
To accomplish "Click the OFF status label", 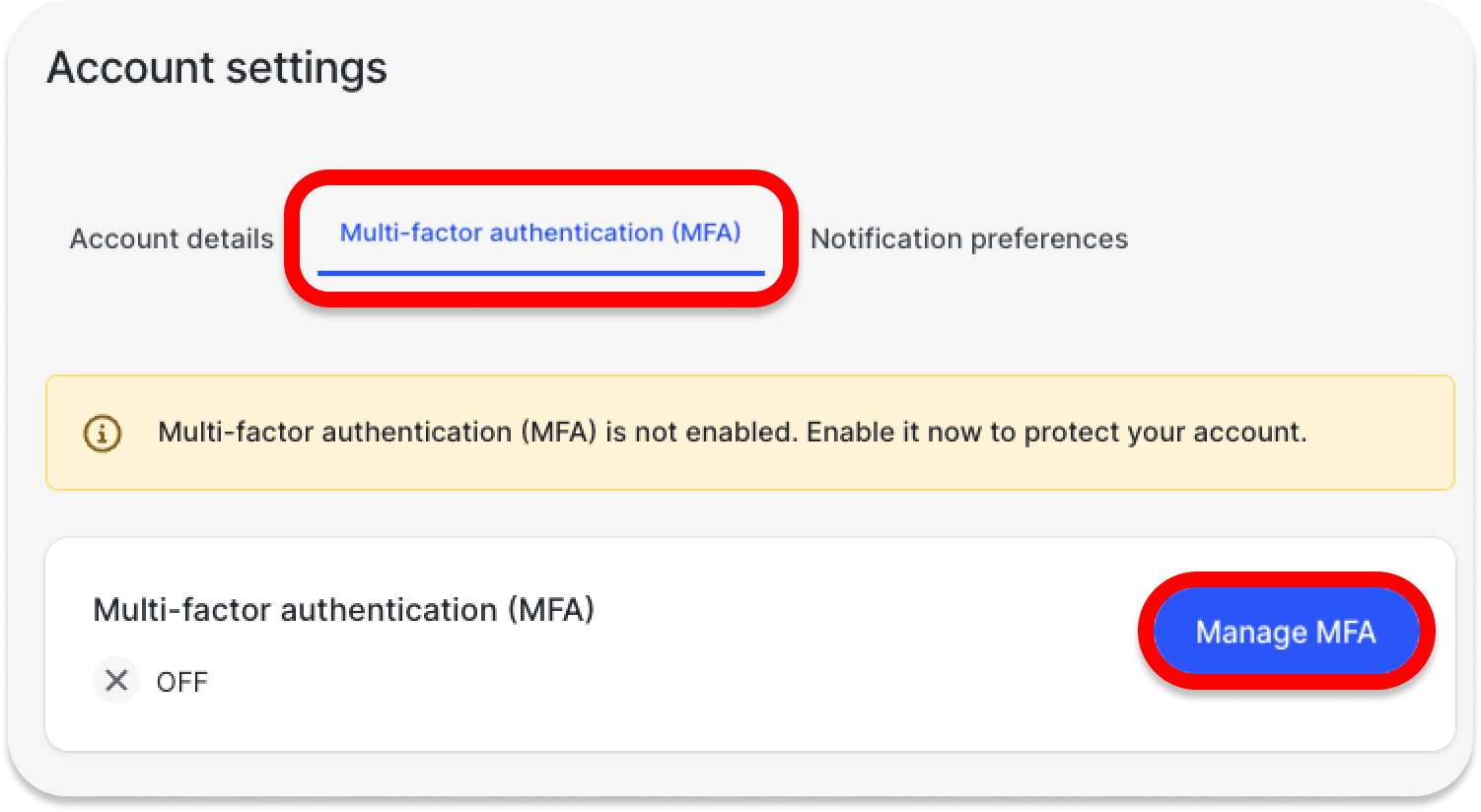I will tap(182, 682).
